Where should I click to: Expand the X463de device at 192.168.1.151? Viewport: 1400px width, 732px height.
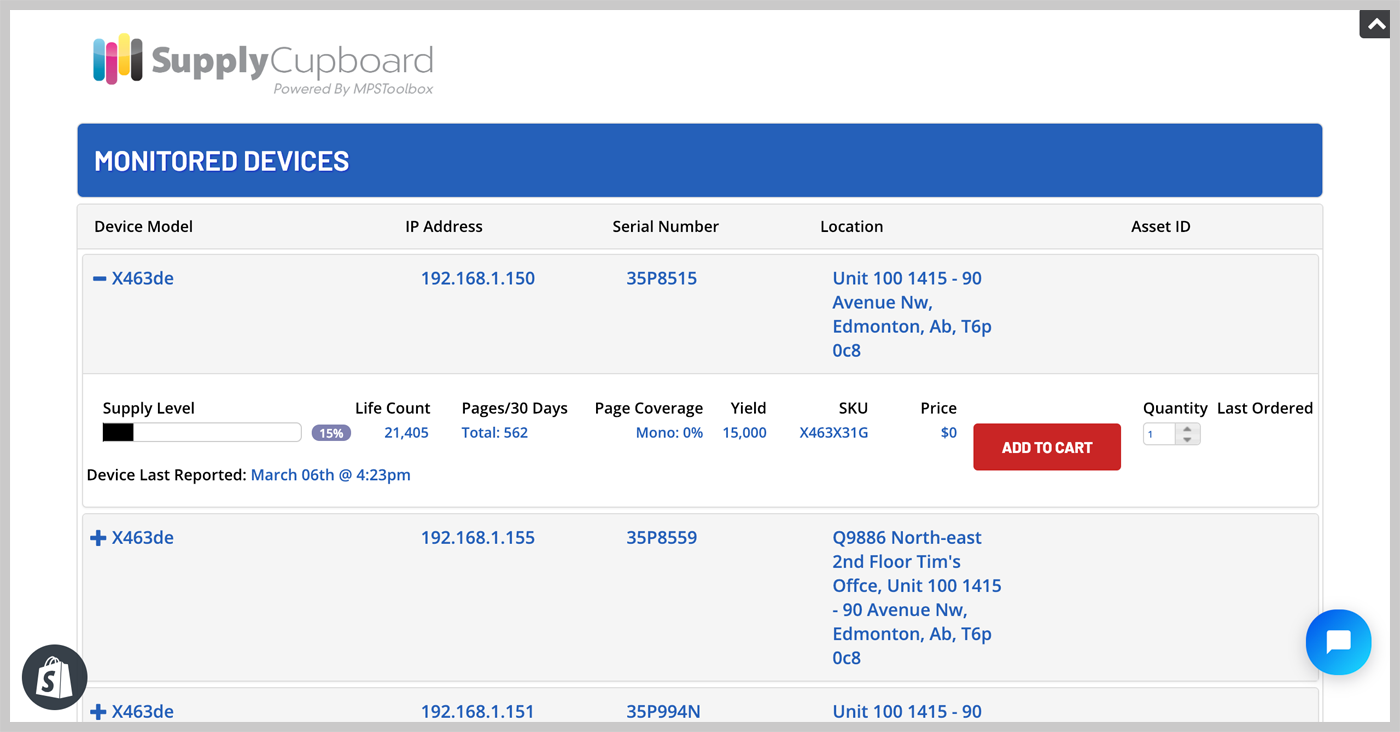click(x=98, y=712)
